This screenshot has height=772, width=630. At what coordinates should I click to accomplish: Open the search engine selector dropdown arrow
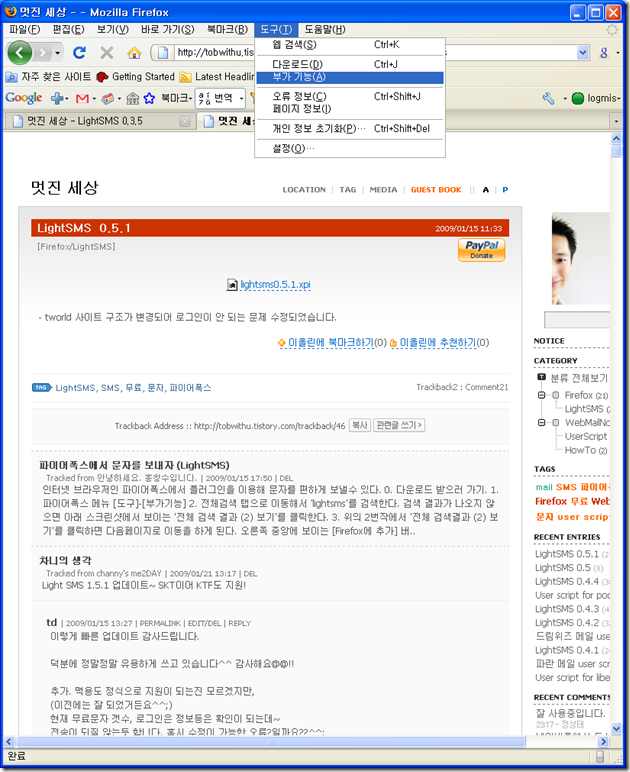click(x=617, y=52)
